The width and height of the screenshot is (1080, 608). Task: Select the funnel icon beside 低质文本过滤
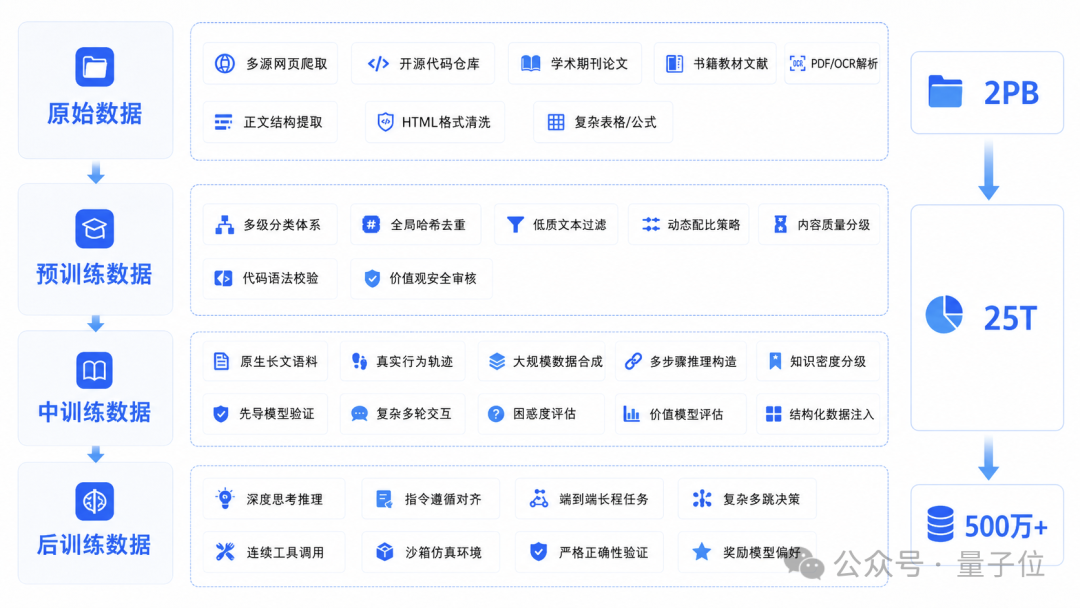[x=515, y=224]
